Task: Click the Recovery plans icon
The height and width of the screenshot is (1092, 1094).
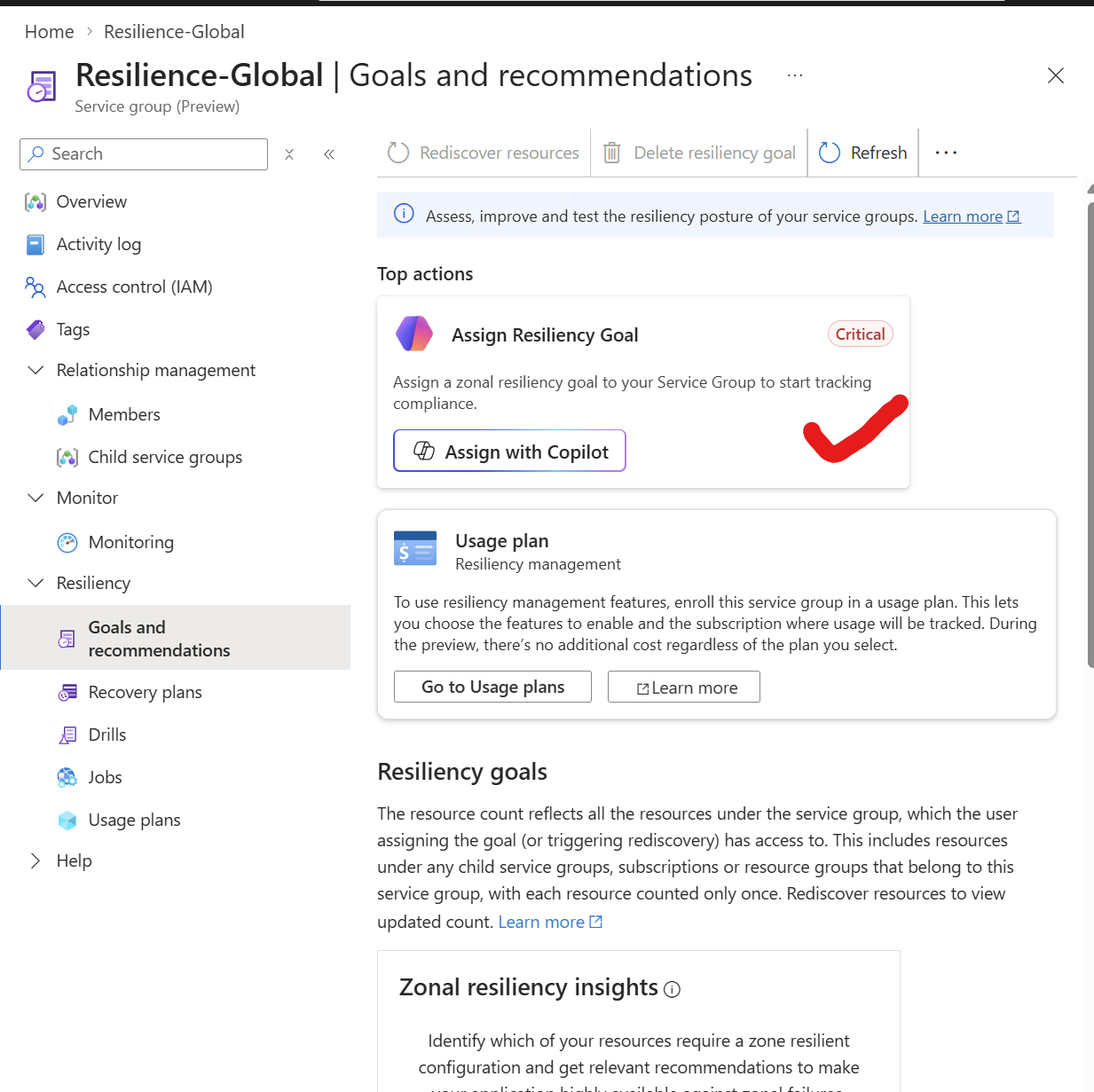Action: point(67,693)
